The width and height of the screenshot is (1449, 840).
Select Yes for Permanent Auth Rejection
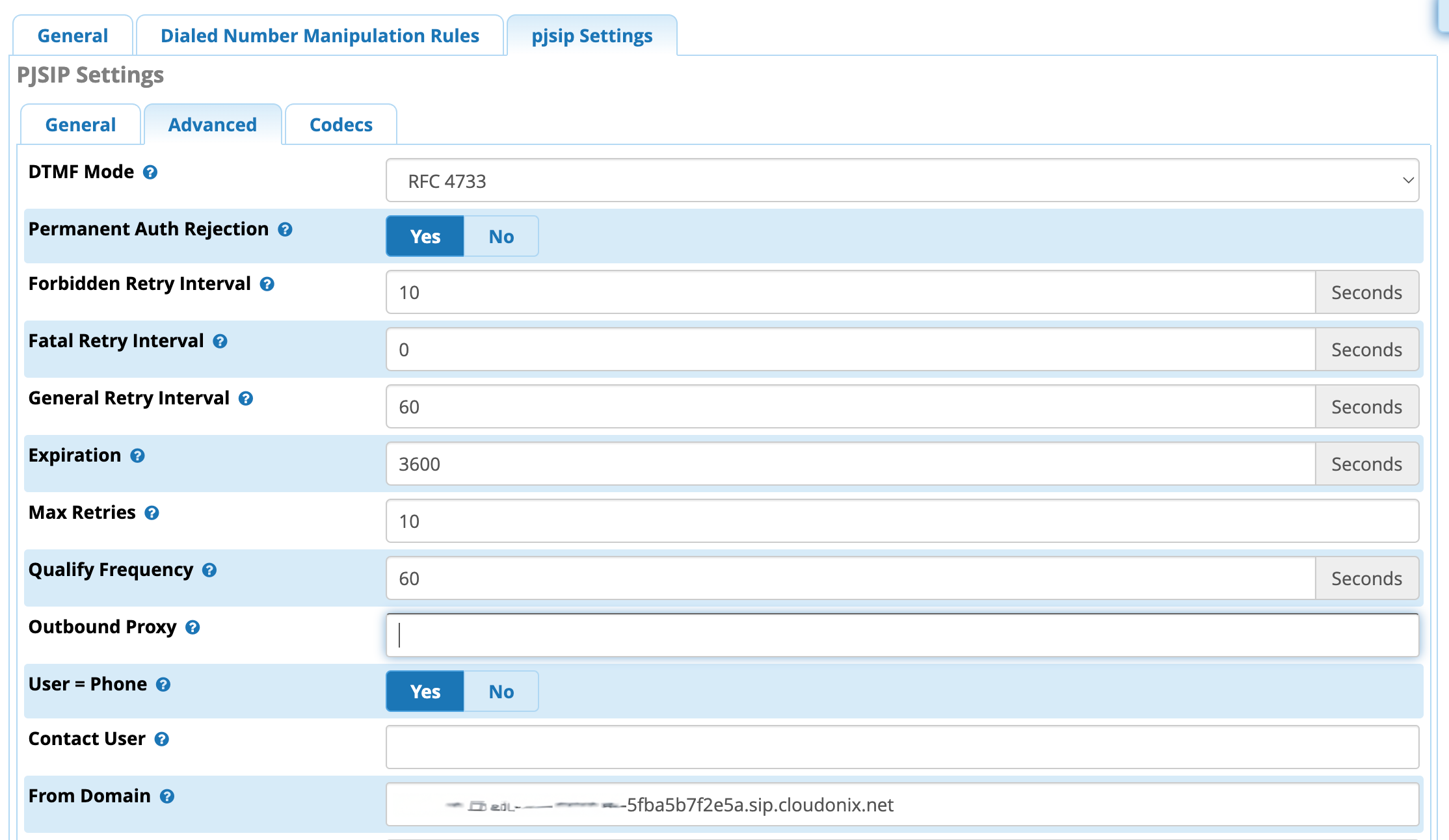[425, 236]
